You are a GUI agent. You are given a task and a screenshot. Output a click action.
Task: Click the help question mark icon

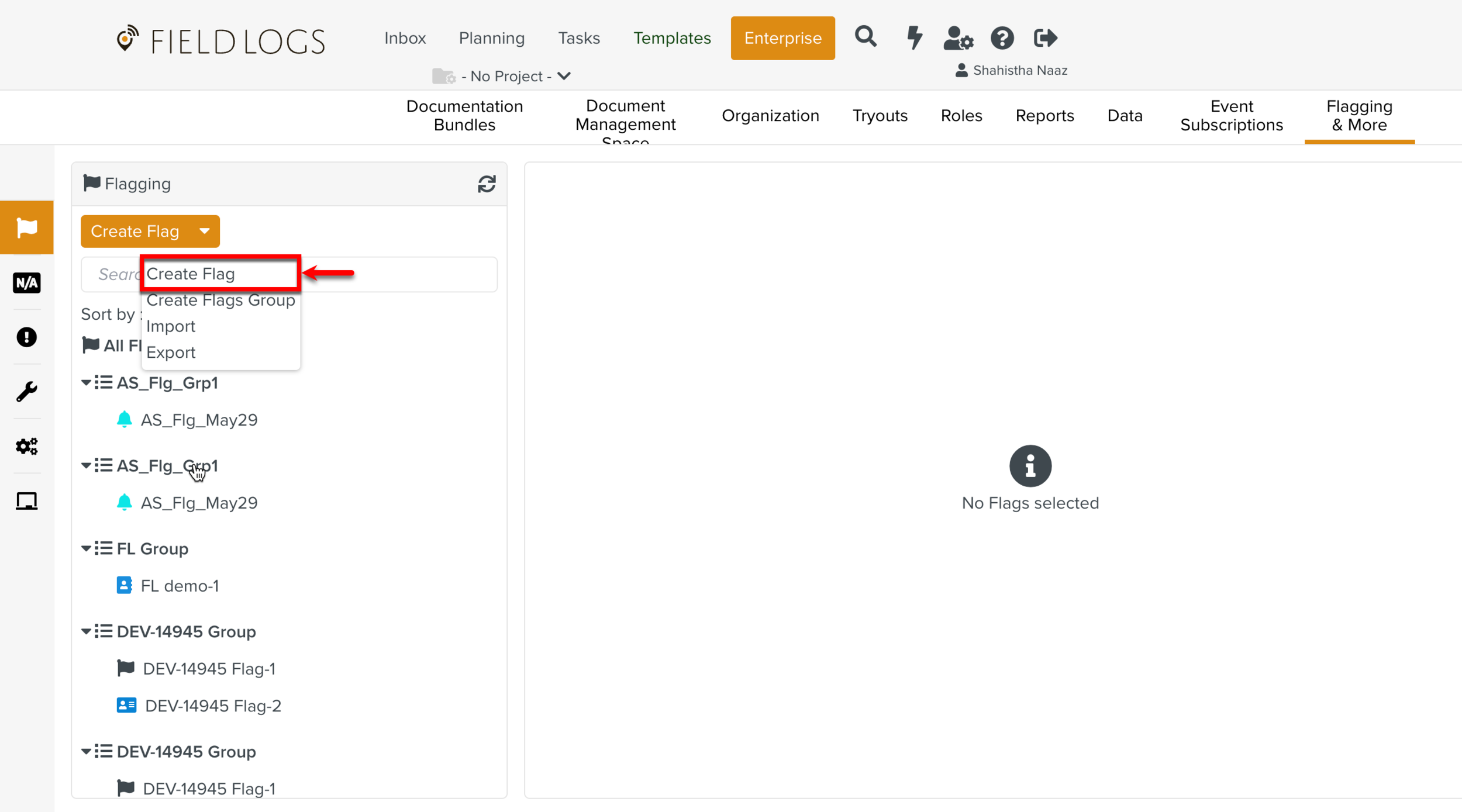click(1002, 39)
